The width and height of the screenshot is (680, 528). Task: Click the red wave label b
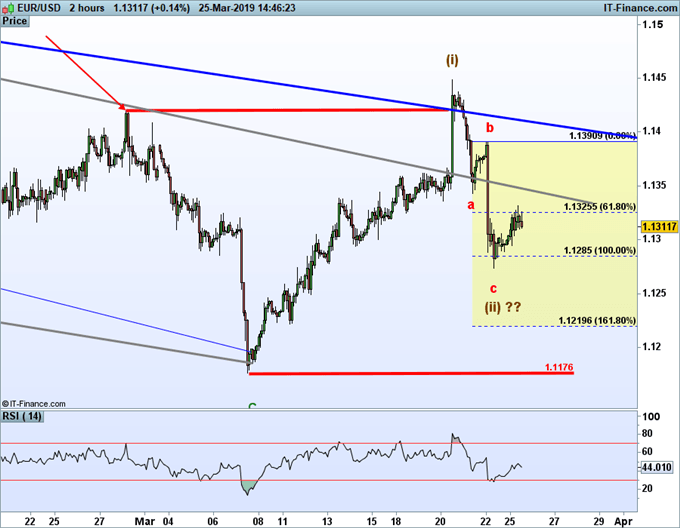pos(490,127)
